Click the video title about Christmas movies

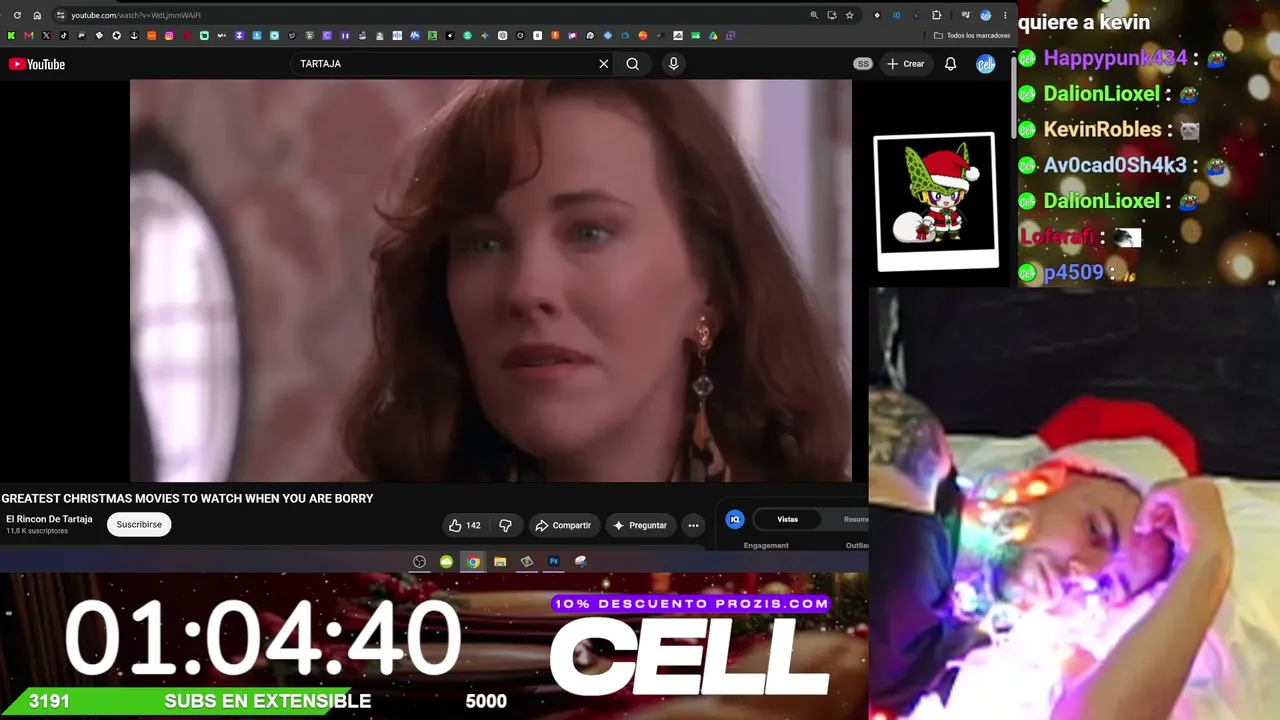tap(187, 498)
